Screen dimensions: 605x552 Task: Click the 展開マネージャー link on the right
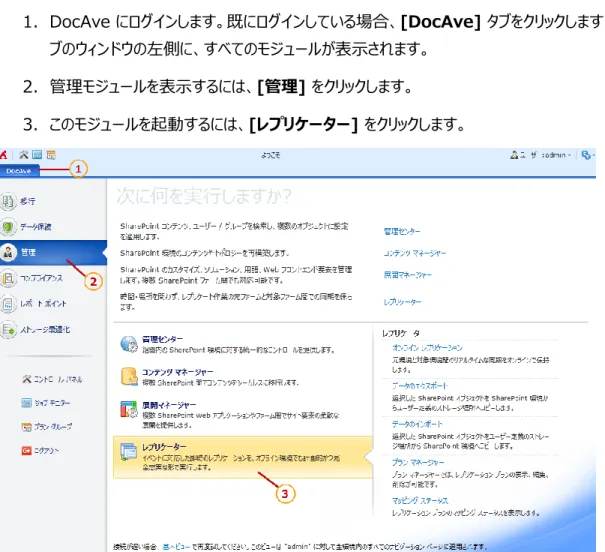coord(407,275)
